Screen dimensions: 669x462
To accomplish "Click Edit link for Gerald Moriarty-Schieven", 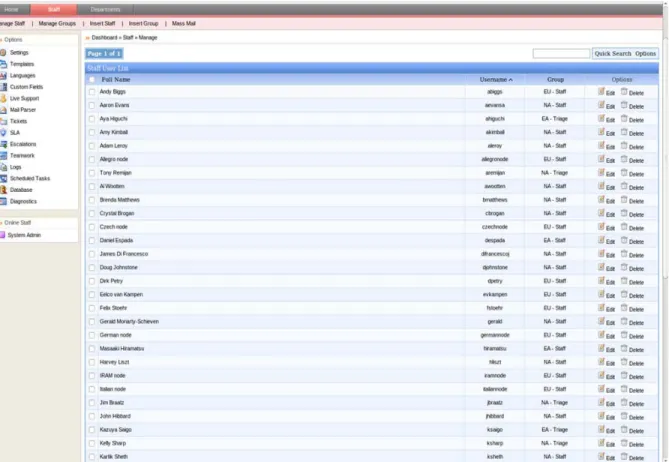I will (x=611, y=323).
